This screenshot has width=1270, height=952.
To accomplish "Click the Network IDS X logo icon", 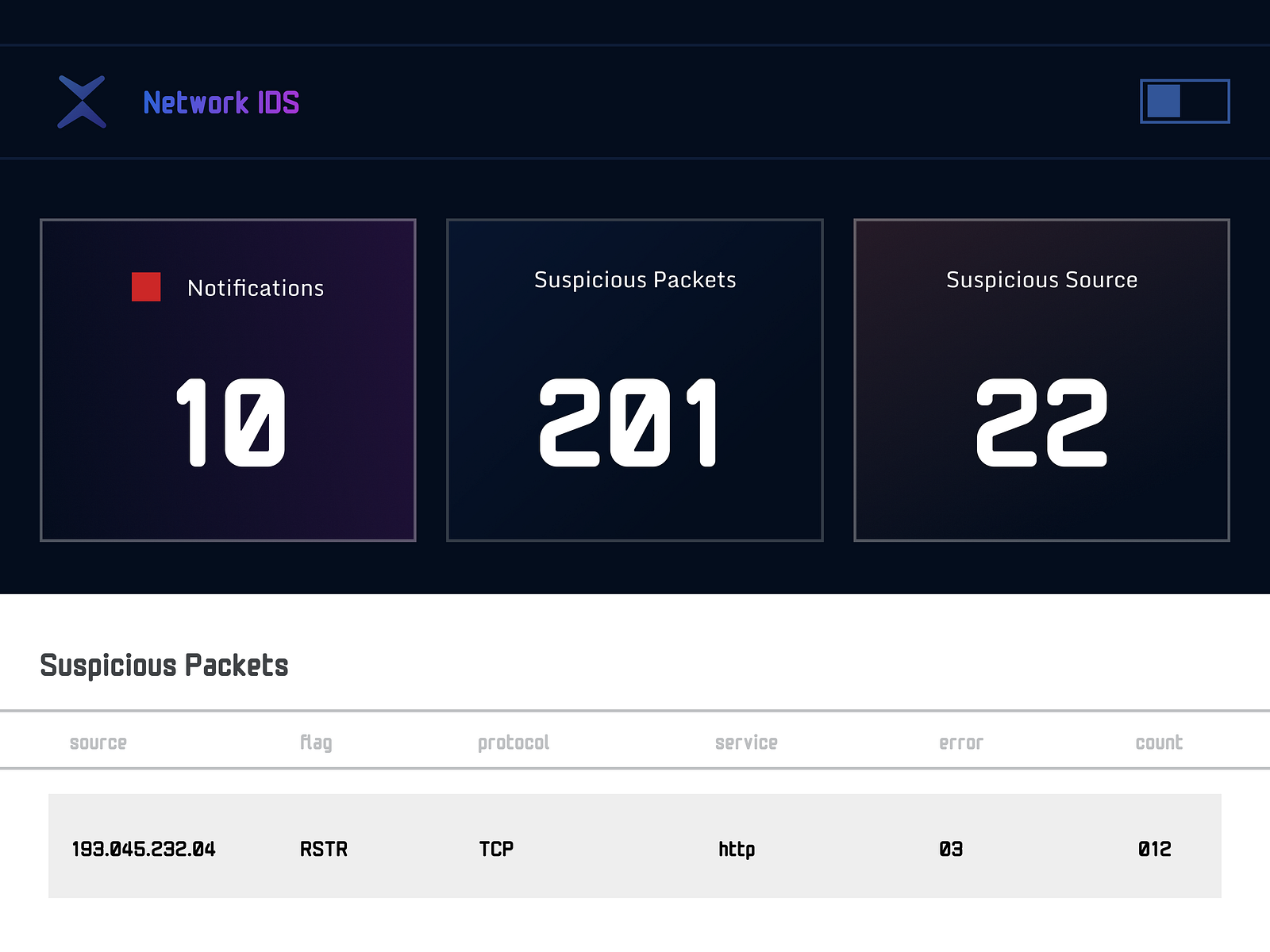I will [x=83, y=102].
